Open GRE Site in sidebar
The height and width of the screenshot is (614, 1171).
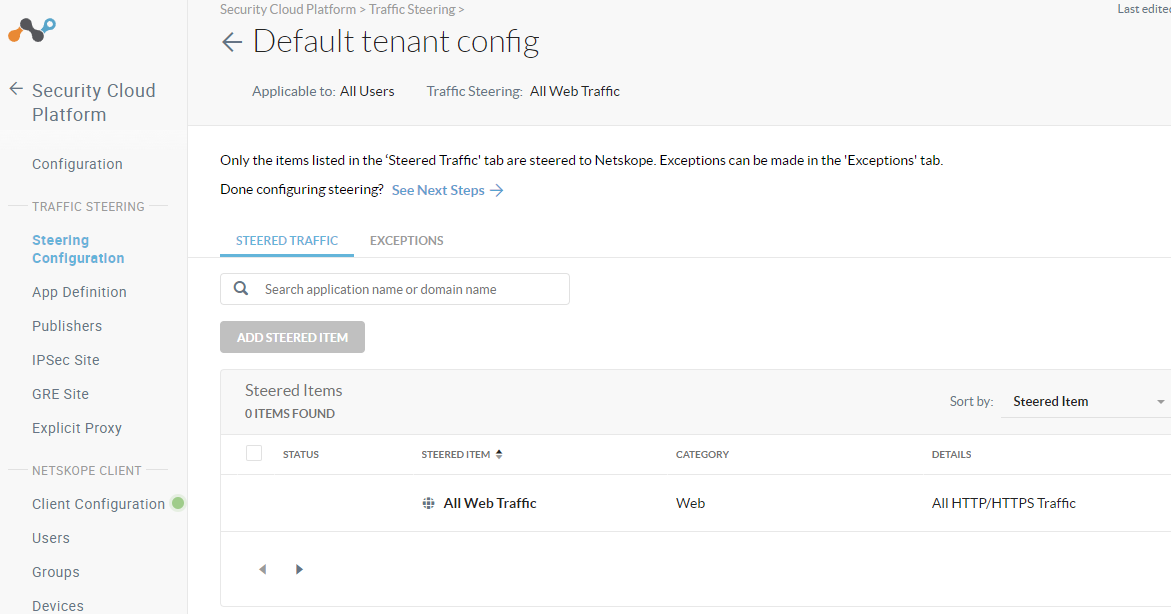[60, 394]
